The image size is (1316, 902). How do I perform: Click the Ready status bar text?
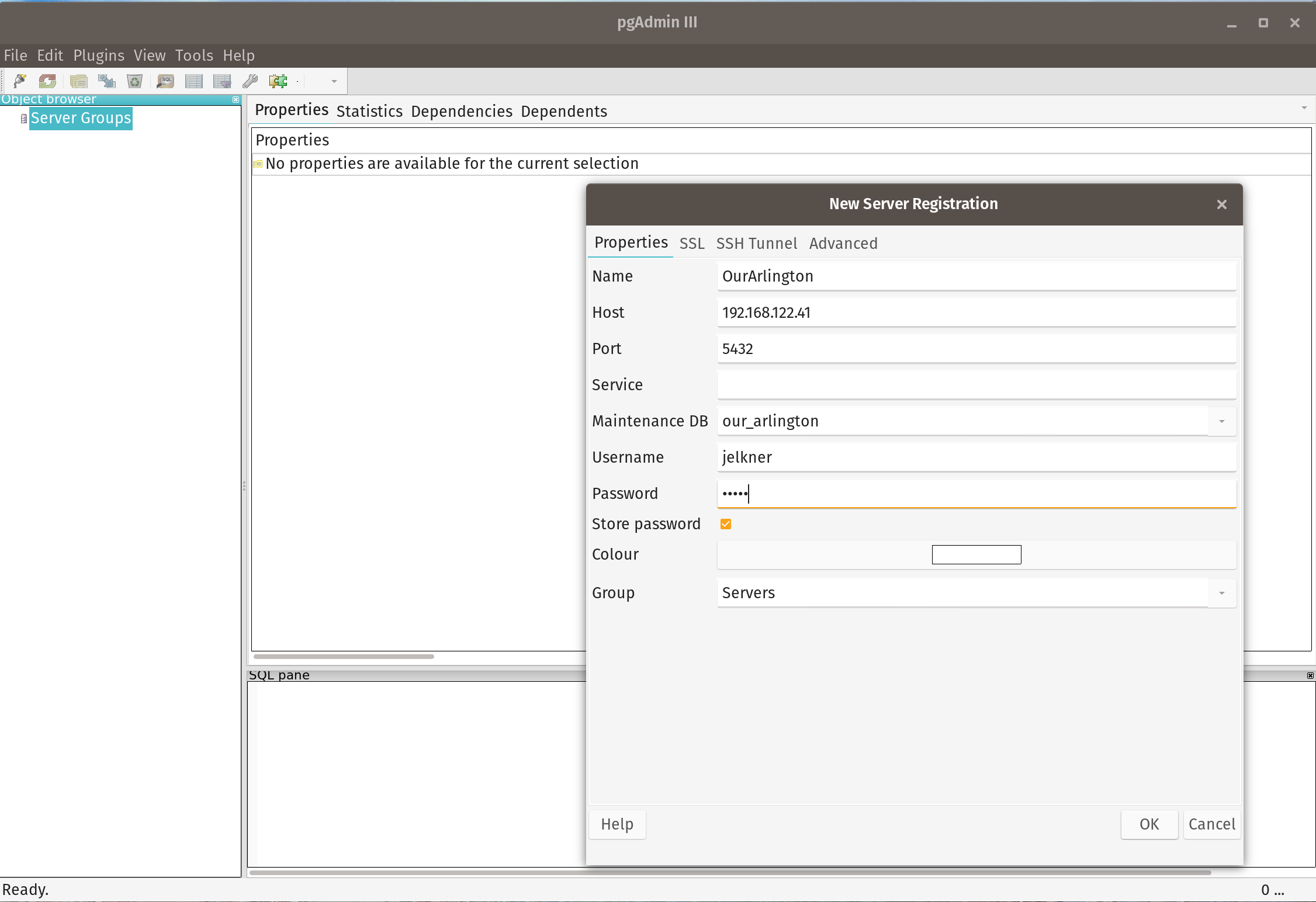26,889
